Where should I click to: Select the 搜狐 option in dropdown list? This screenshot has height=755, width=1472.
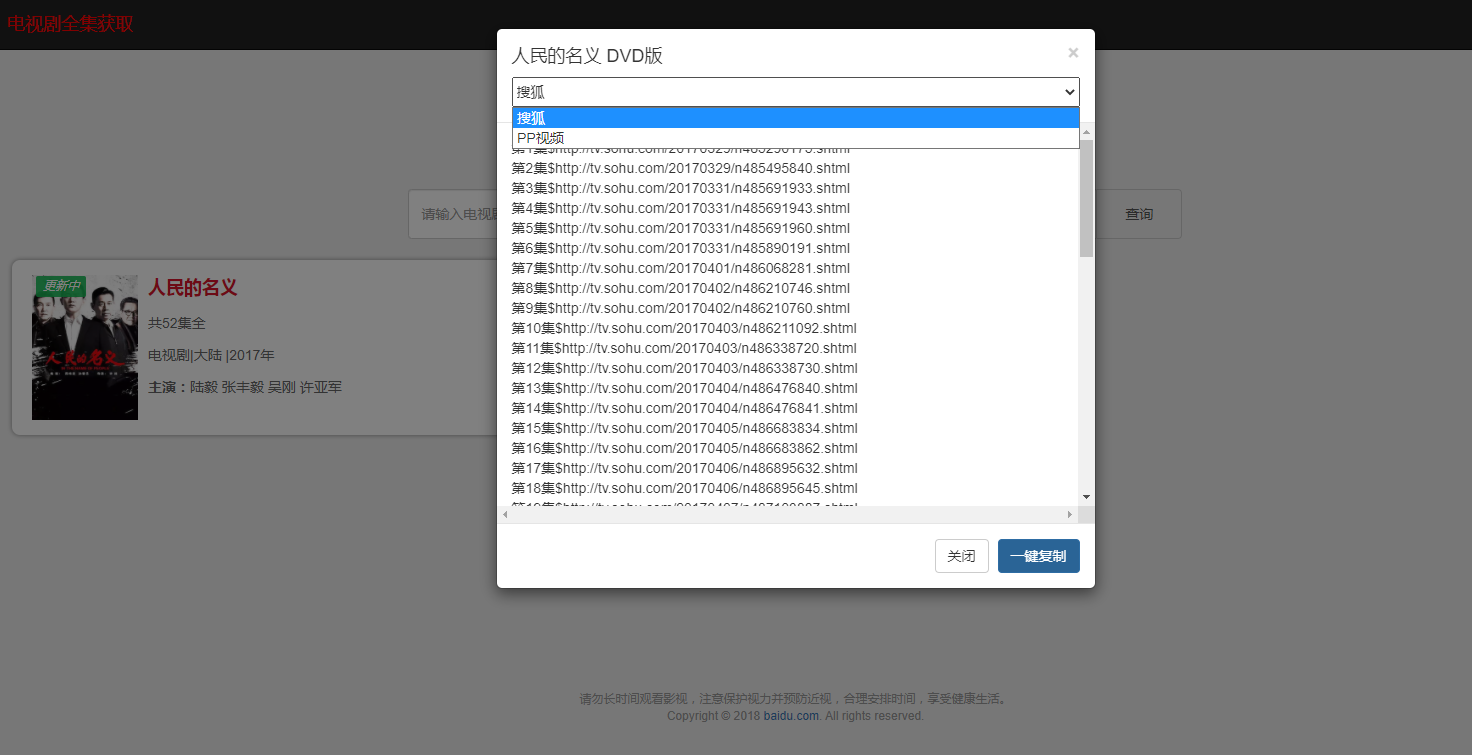[796, 118]
